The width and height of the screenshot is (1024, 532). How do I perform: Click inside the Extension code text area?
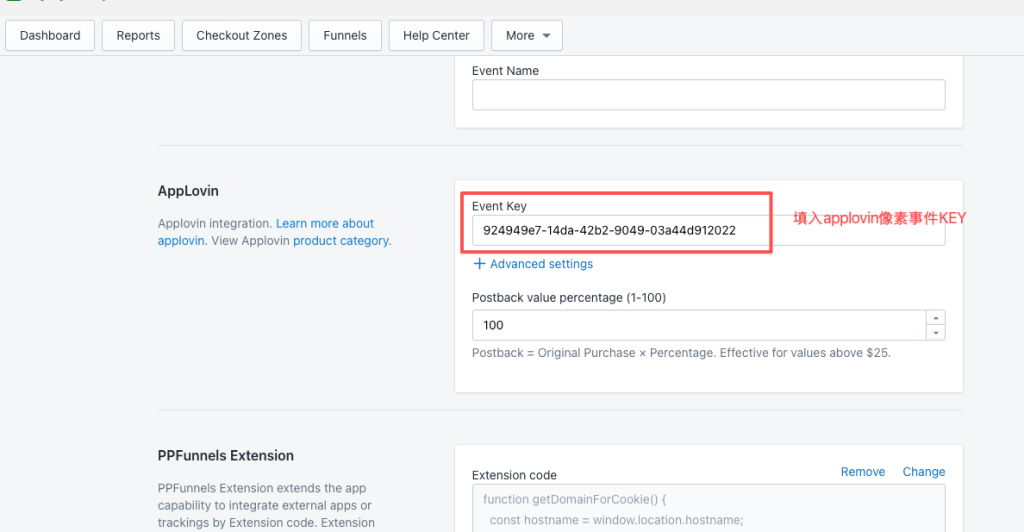(x=708, y=508)
